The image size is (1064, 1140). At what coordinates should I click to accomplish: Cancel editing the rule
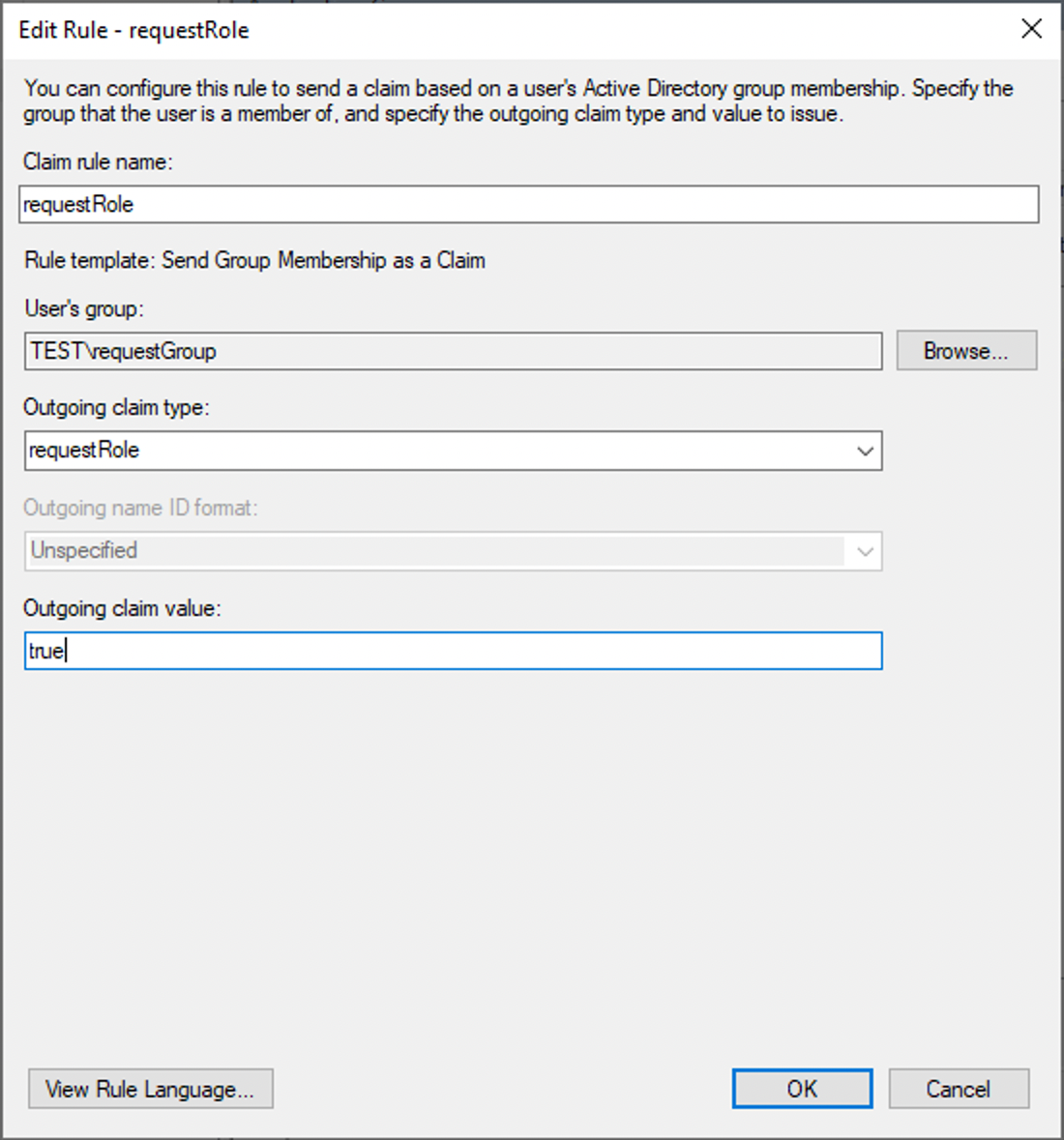(959, 1089)
